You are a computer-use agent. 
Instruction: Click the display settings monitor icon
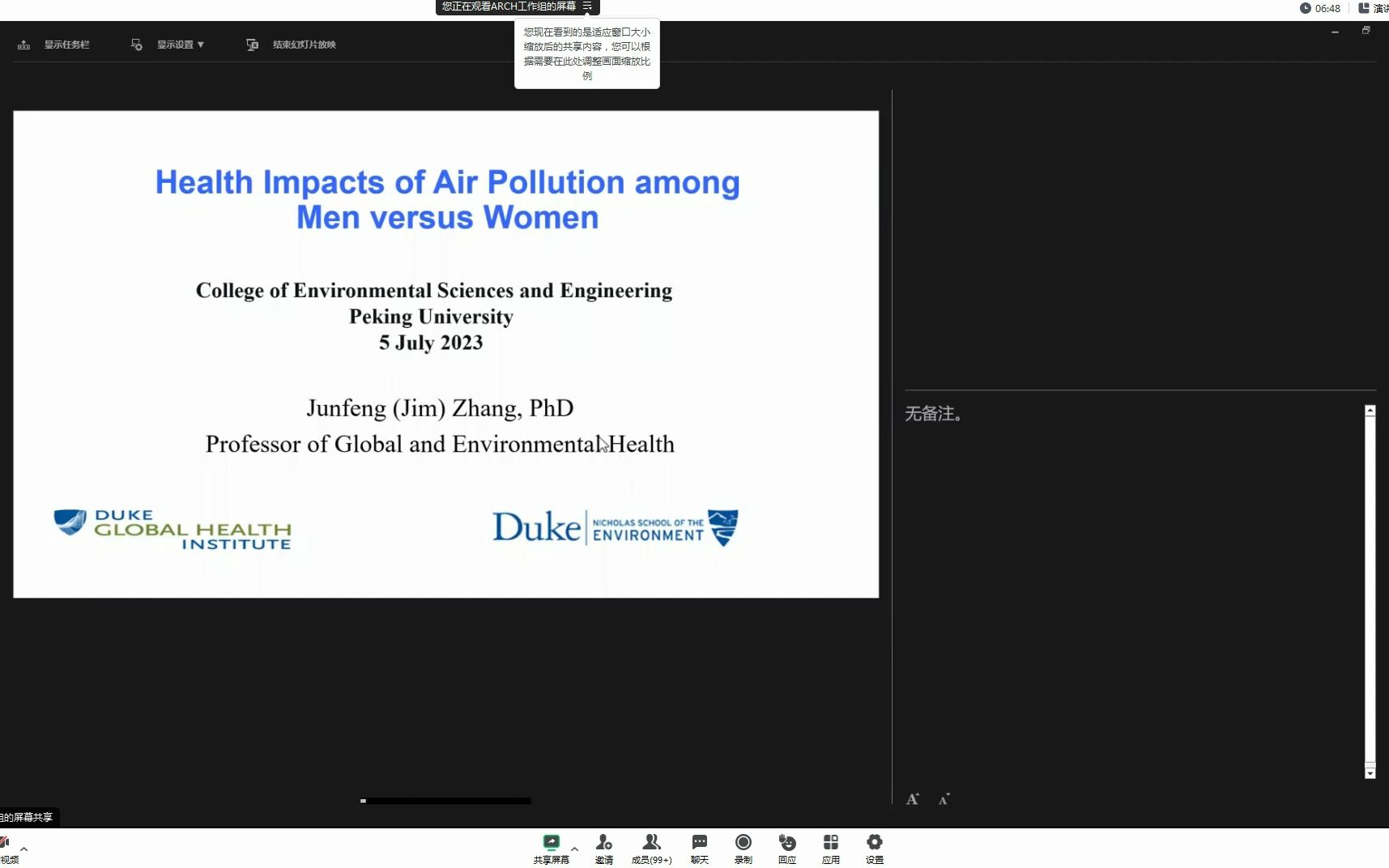point(136,45)
